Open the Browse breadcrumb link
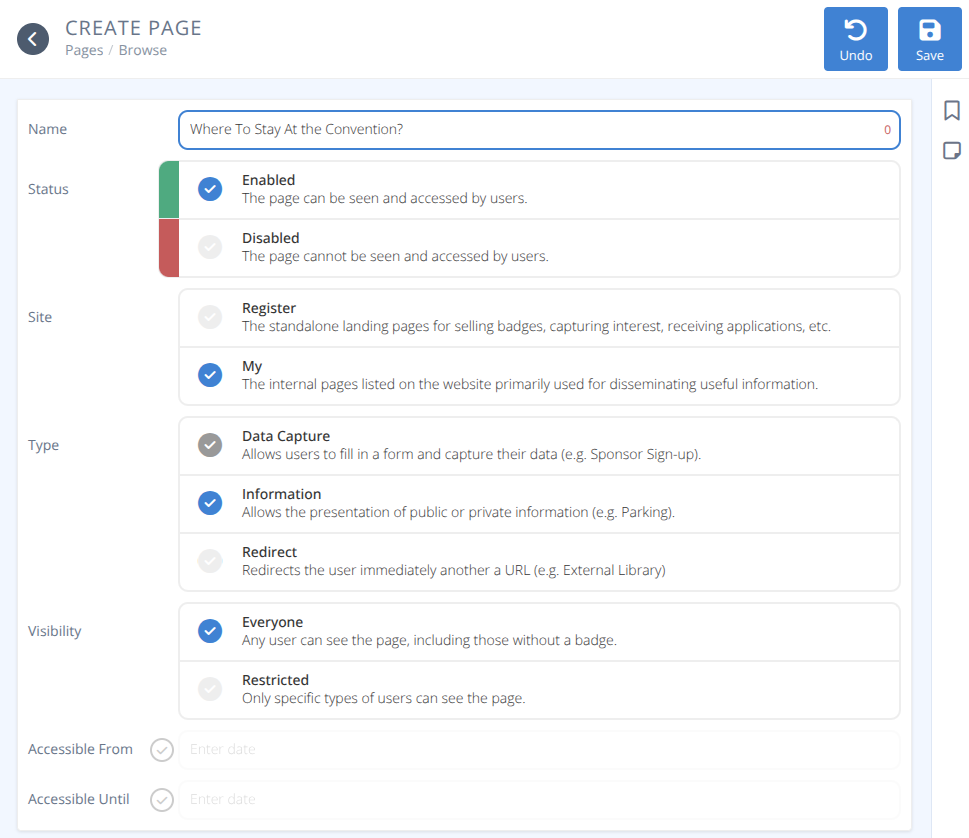The width and height of the screenshot is (969, 838). pyautogui.click(x=143, y=50)
